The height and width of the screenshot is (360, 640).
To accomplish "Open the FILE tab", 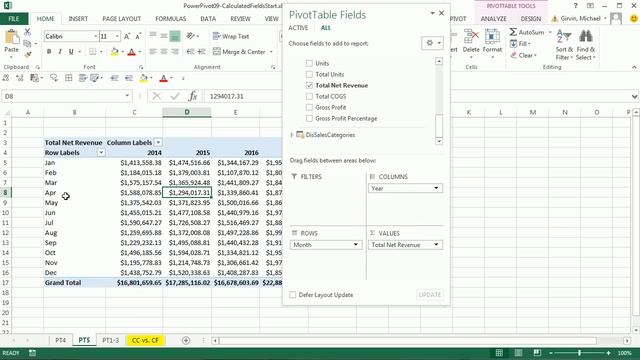I will 14,19.
